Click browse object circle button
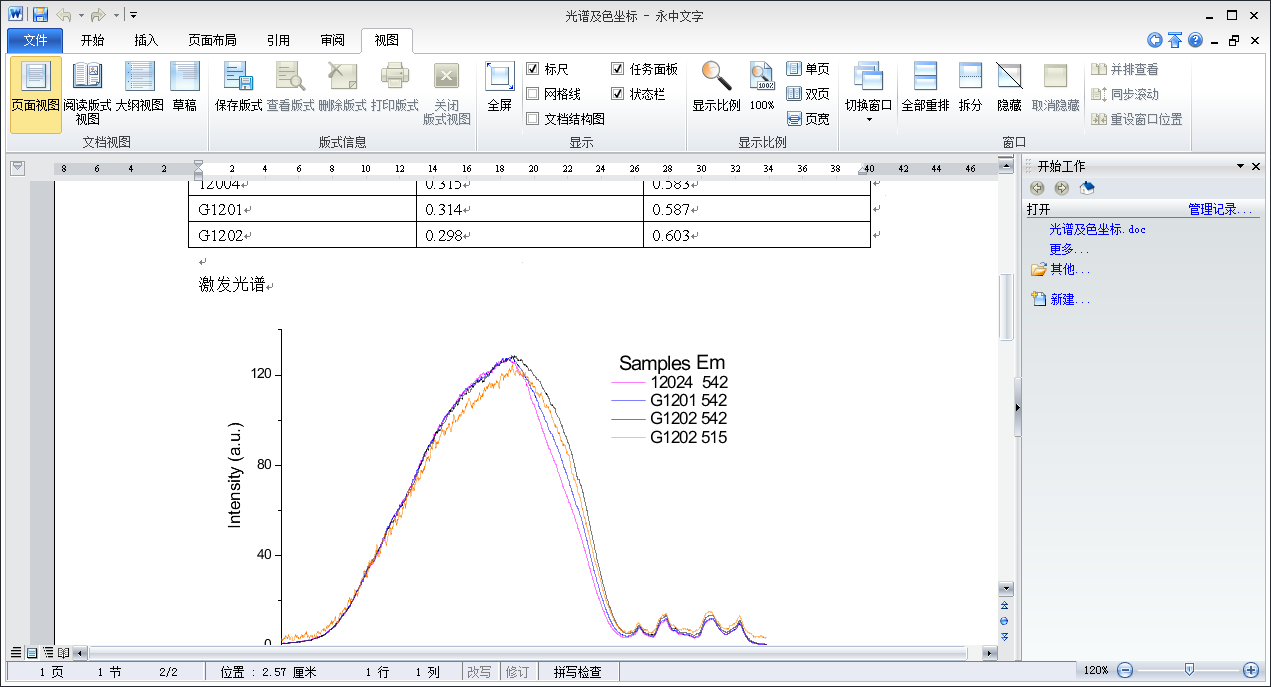The image size is (1271, 687). coord(1005,621)
